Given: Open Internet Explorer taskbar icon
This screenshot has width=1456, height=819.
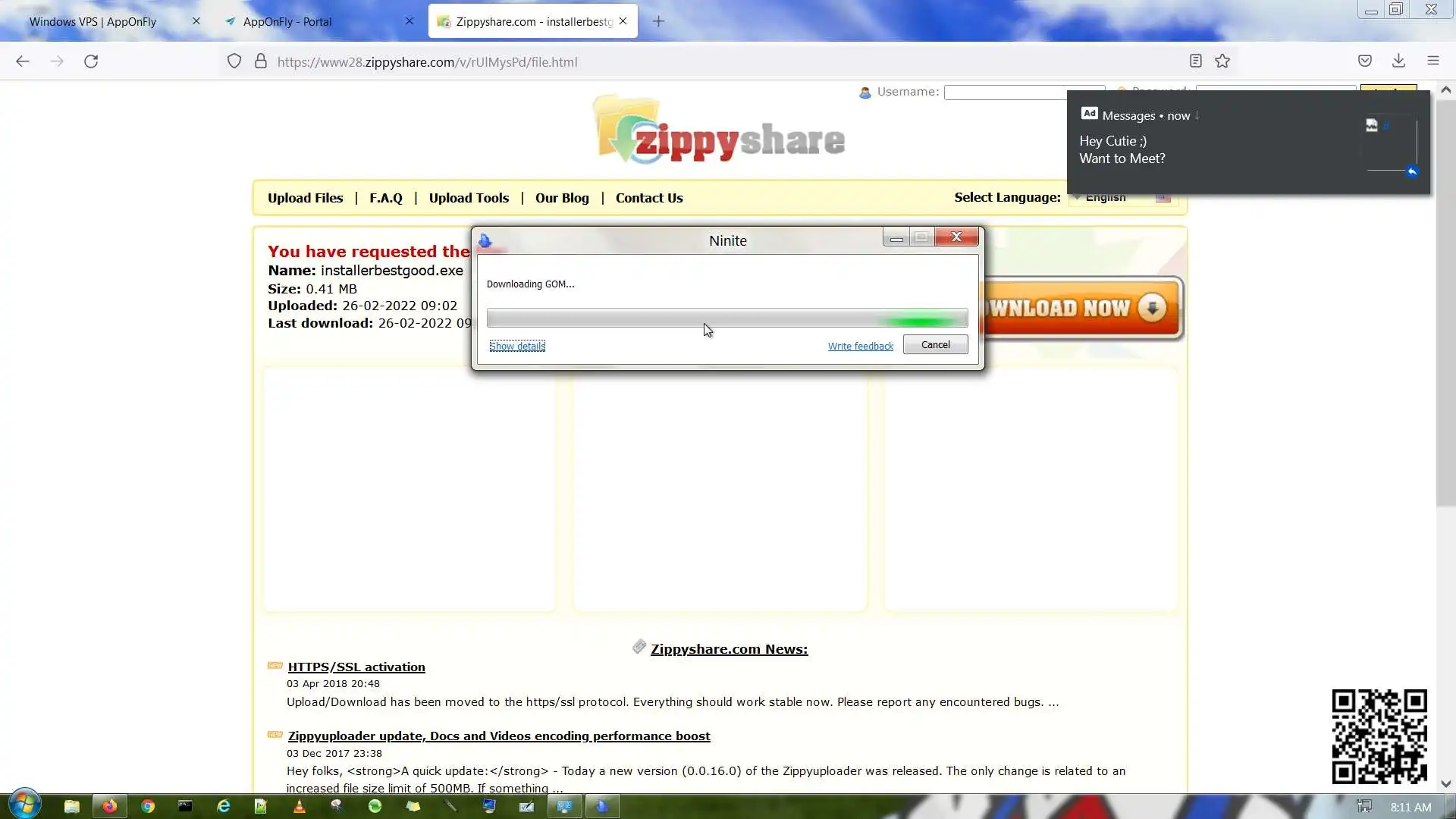Looking at the screenshot, I should [x=224, y=806].
